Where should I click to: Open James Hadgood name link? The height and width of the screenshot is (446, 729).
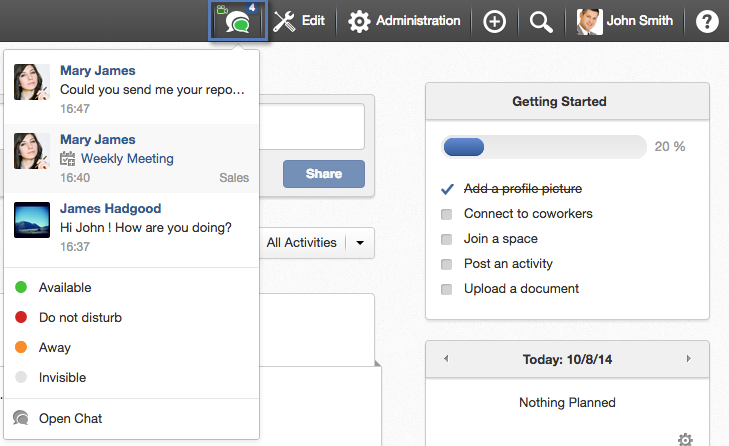pyautogui.click(x=111, y=208)
